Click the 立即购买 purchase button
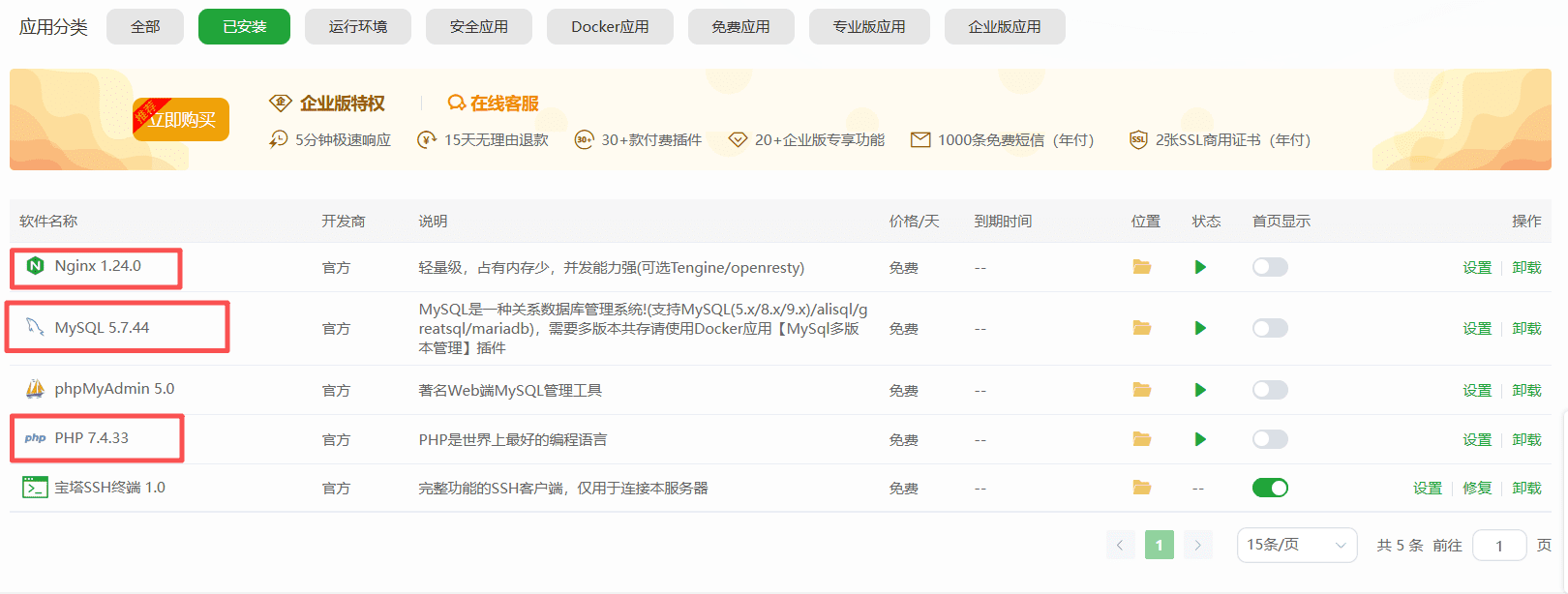The height and width of the screenshot is (594, 1568). pos(181,120)
